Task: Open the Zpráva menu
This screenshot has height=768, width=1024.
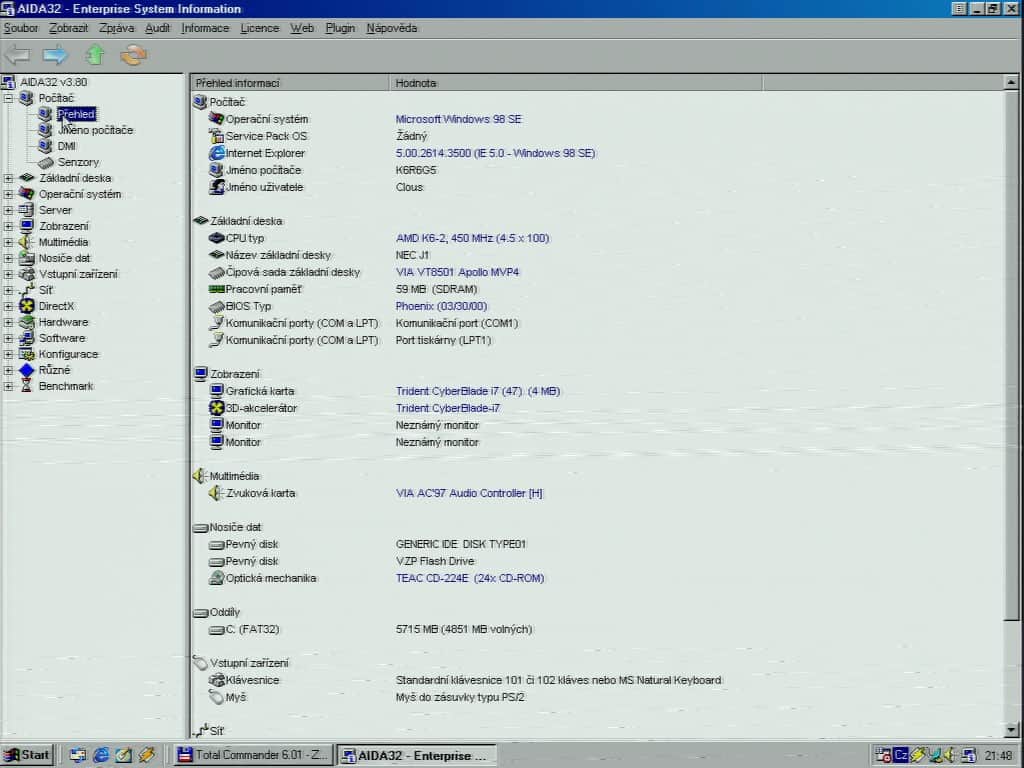Action: 116,28
